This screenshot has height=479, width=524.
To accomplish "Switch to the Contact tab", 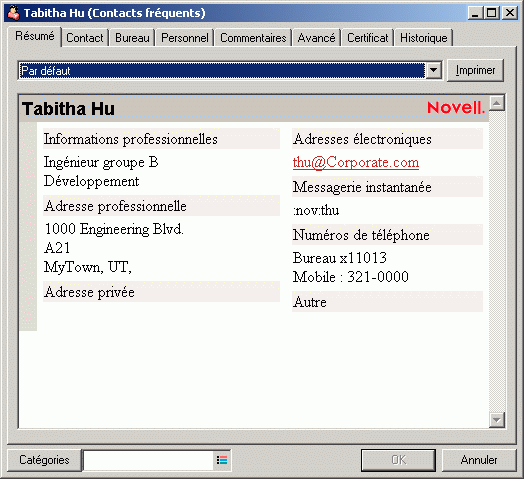I will coord(85,38).
